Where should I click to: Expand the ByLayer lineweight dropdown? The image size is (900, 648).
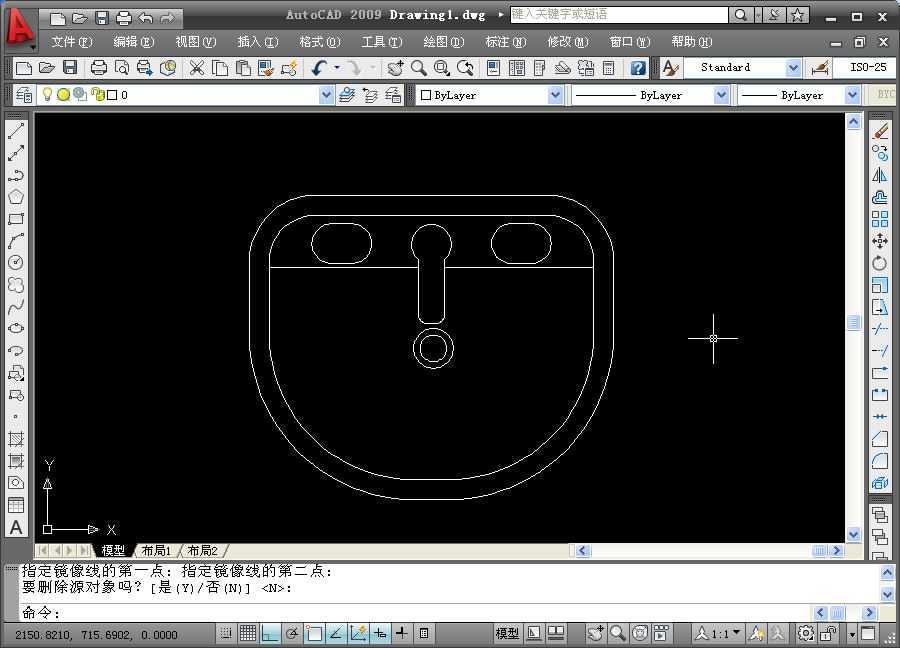852,95
